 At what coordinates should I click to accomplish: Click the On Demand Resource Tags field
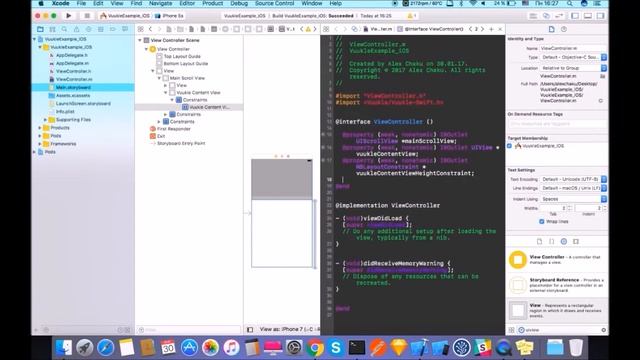(x=557, y=124)
